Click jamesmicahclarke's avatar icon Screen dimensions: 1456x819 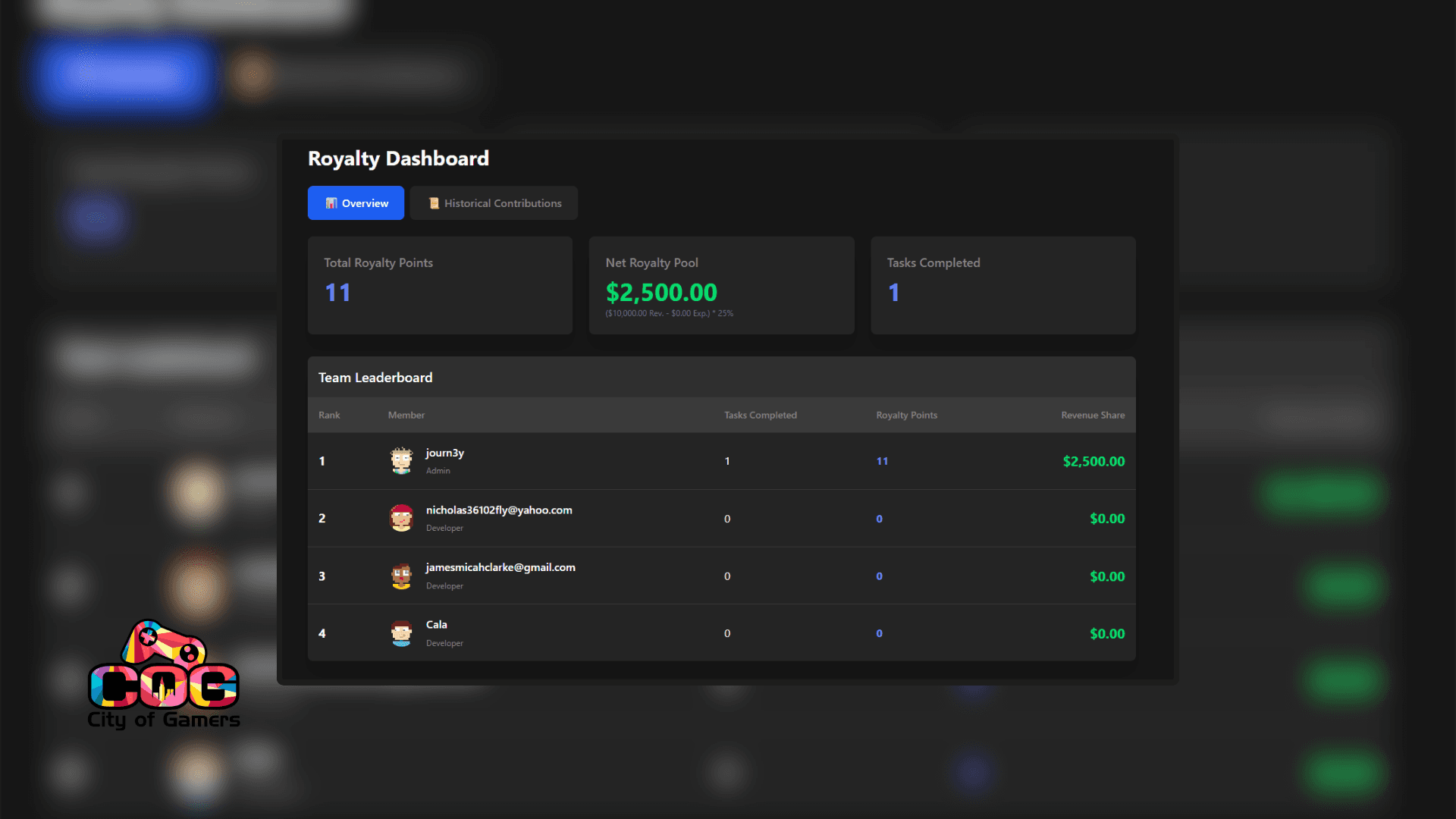coord(401,576)
